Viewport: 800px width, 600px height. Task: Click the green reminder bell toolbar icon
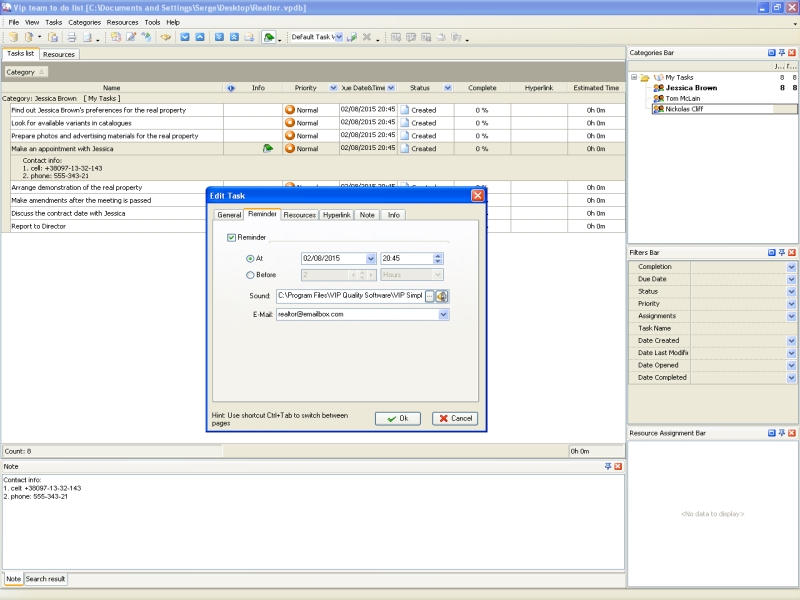click(x=269, y=37)
